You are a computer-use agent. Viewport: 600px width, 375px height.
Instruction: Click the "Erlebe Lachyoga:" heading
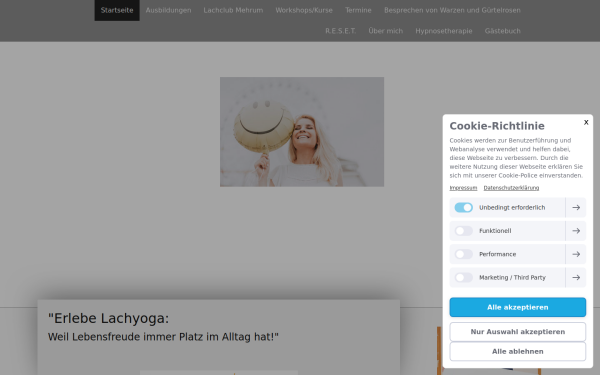click(108, 318)
